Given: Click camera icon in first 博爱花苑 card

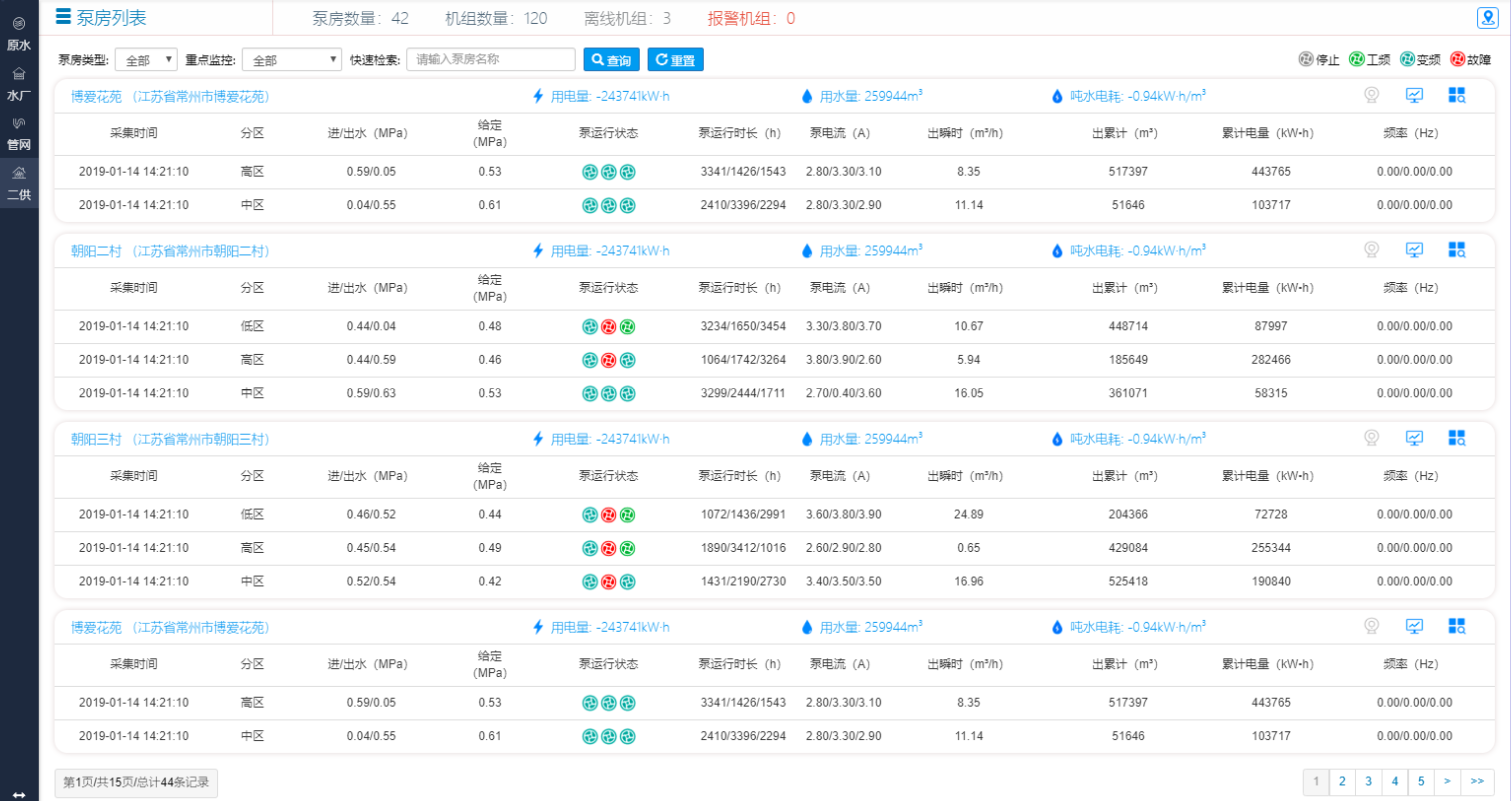Looking at the screenshot, I should tap(1372, 96).
